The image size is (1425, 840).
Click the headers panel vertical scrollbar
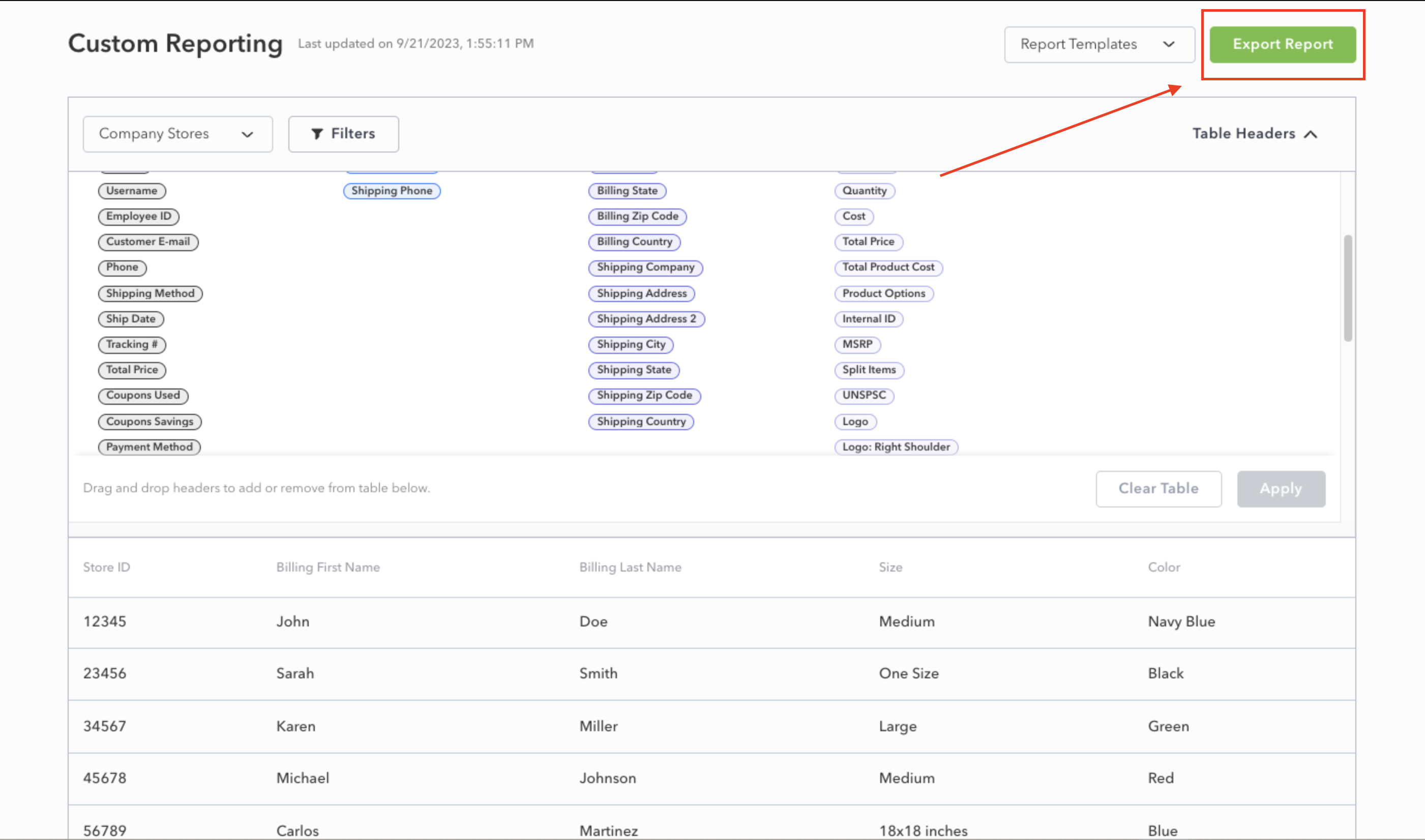[1348, 288]
